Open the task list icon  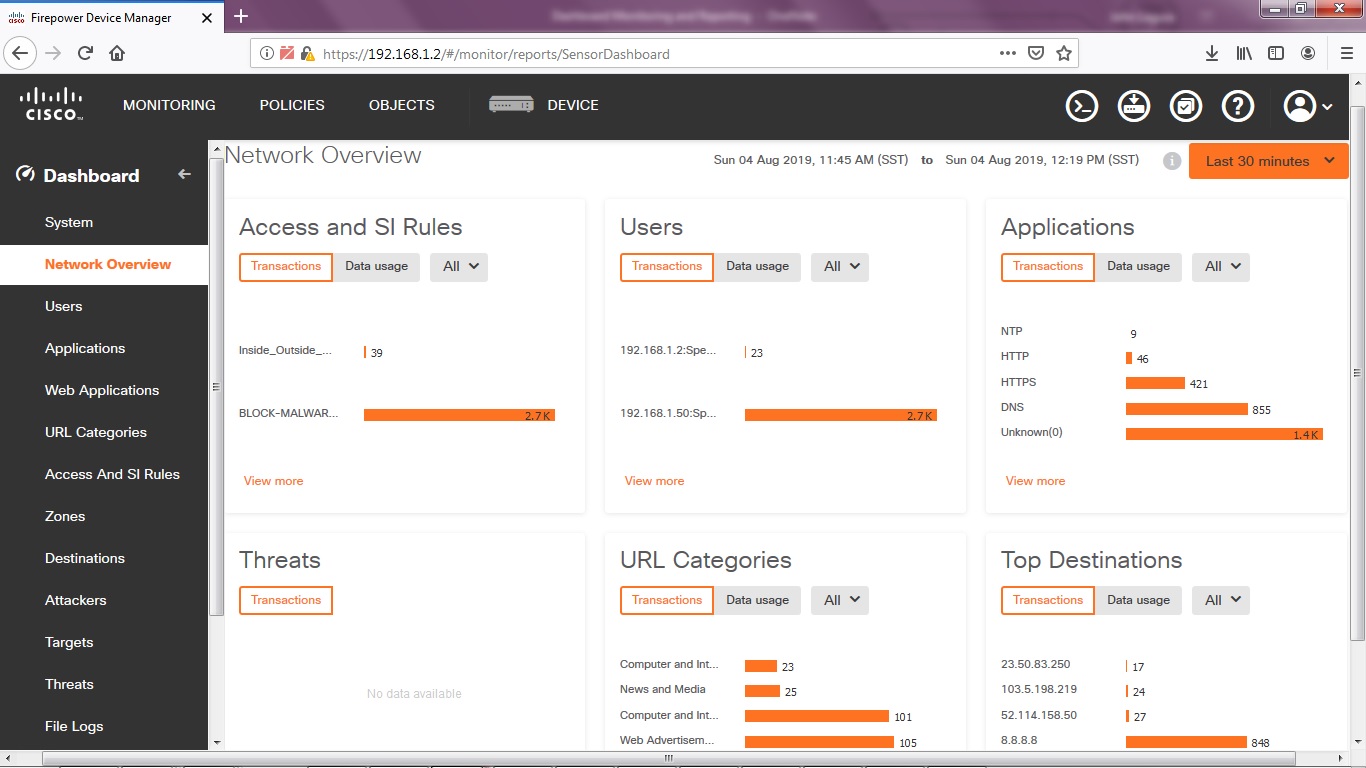click(x=1186, y=105)
